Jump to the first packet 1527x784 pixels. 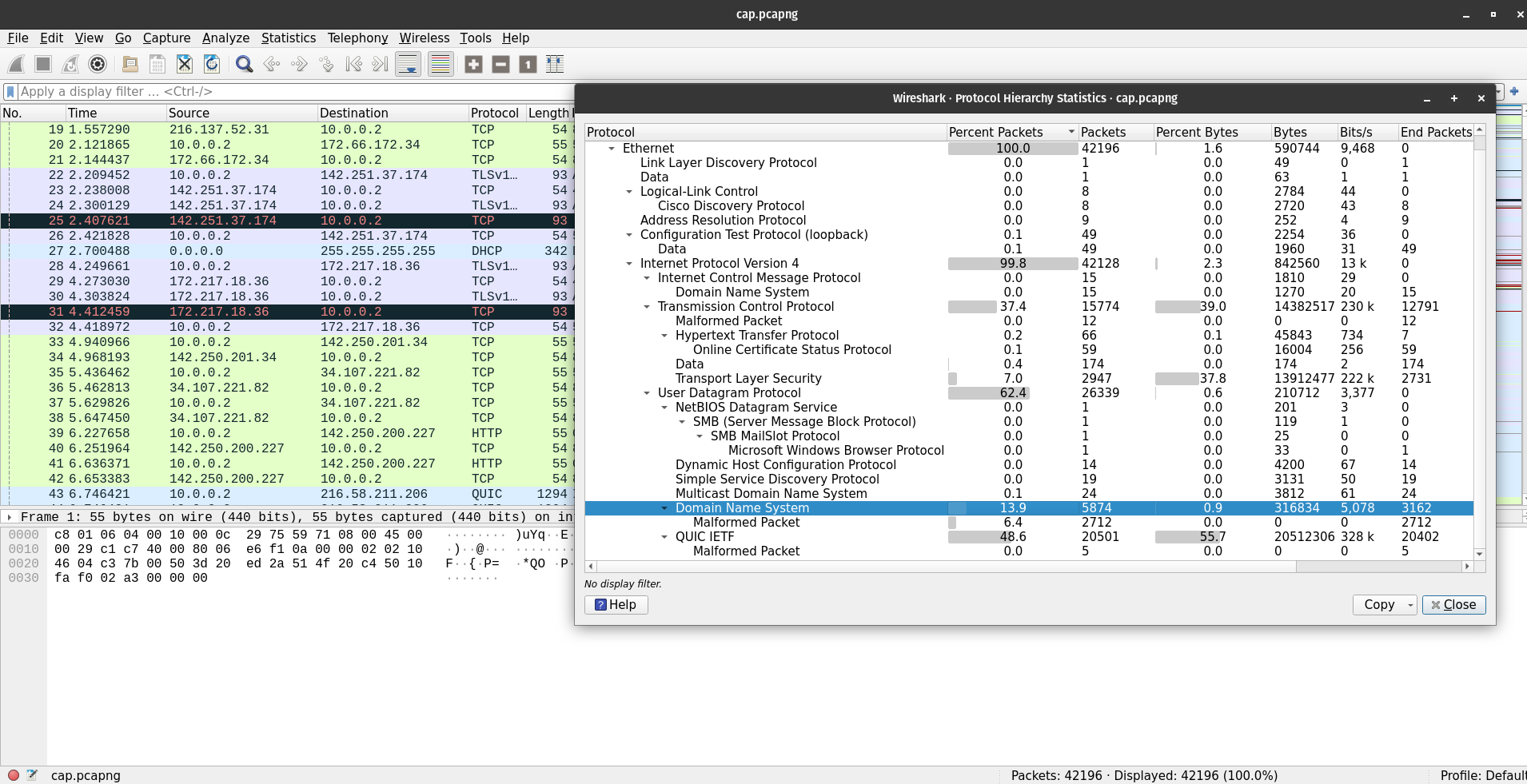point(353,64)
